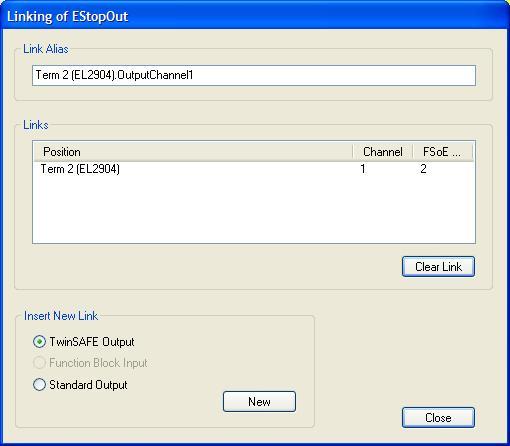Click the greyed Function Block Input radio
The width and height of the screenshot is (510, 446).
point(39,363)
